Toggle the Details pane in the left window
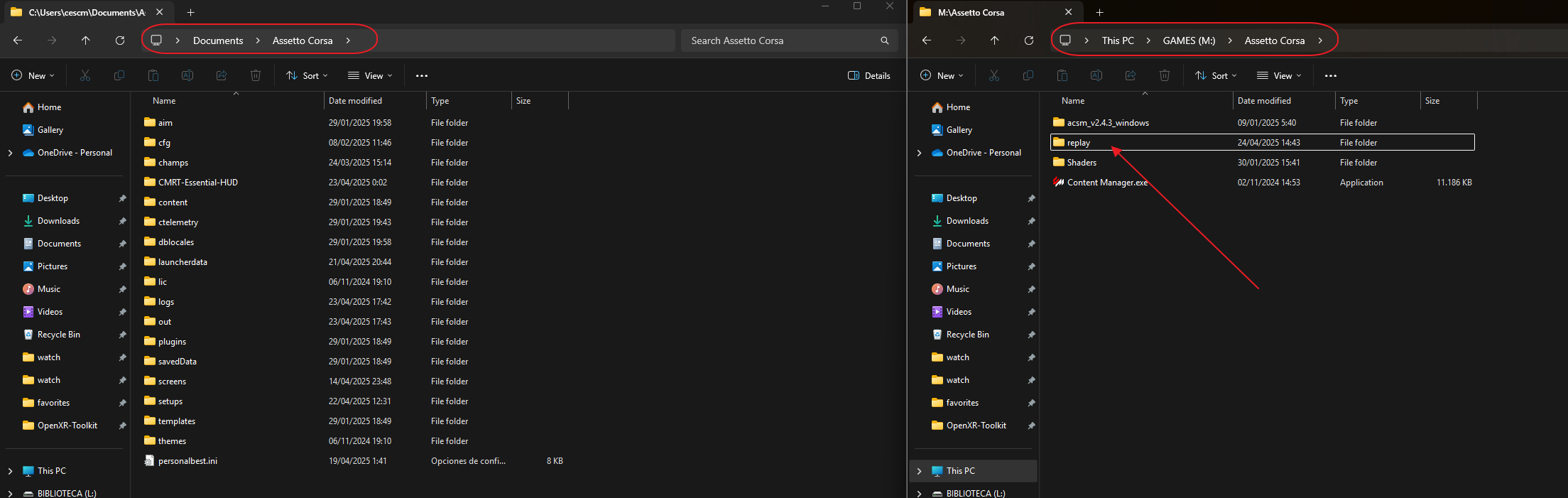1568x498 pixels. click(869, 75)
